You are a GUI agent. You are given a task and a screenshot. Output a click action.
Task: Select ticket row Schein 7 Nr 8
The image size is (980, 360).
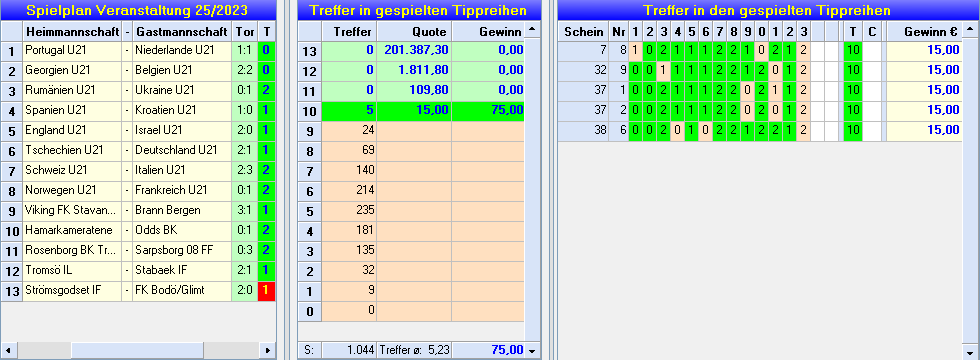(759, 51)
